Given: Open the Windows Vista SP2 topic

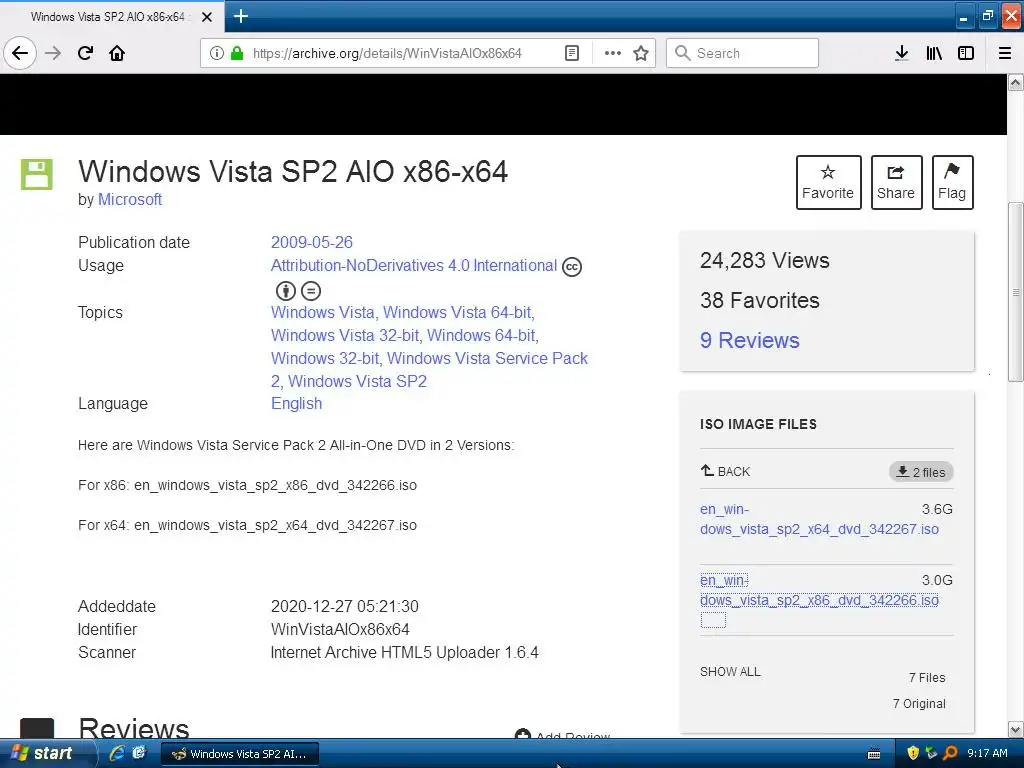Looking at the screenshot, I should point(357,381).
